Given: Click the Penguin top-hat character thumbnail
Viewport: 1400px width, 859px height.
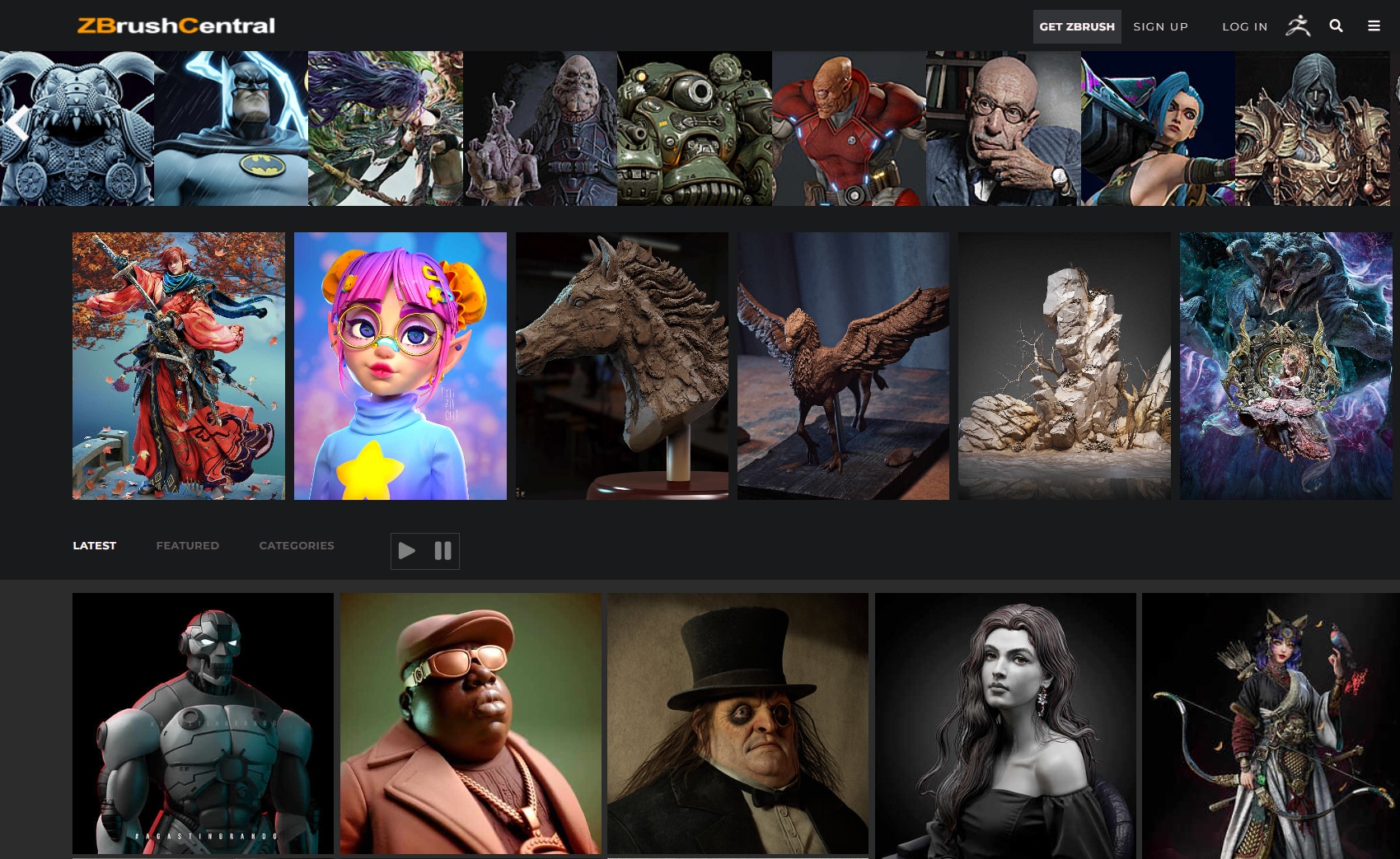Looking at the screenshot, I should coord(738,723).
